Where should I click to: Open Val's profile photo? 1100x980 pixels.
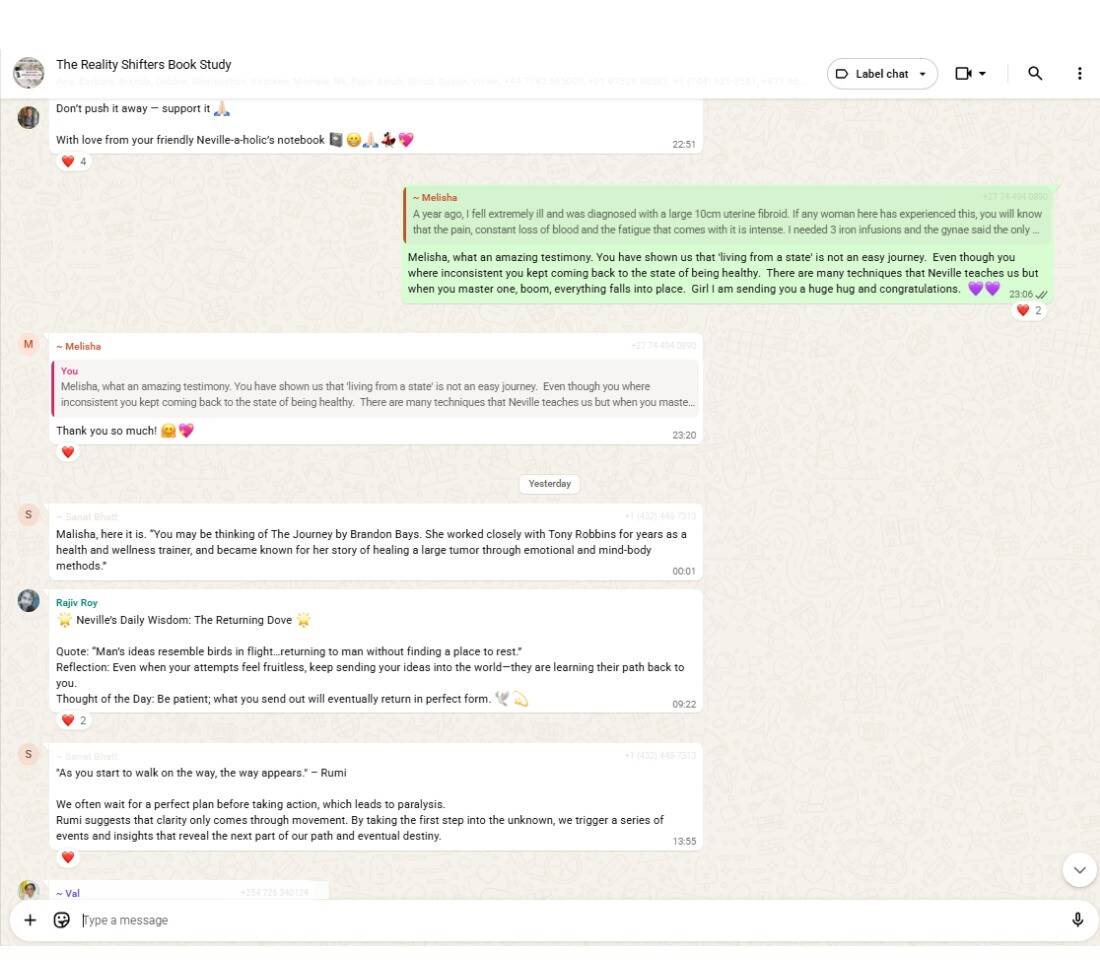click(29, 890)
